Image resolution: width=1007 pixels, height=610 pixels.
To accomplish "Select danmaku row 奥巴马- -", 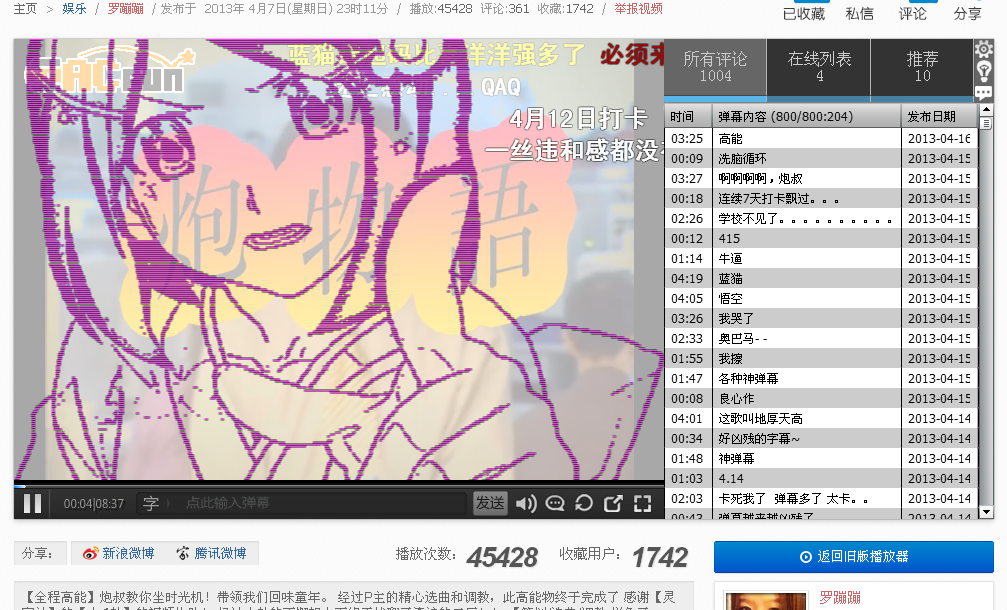I will coord(821,338).
